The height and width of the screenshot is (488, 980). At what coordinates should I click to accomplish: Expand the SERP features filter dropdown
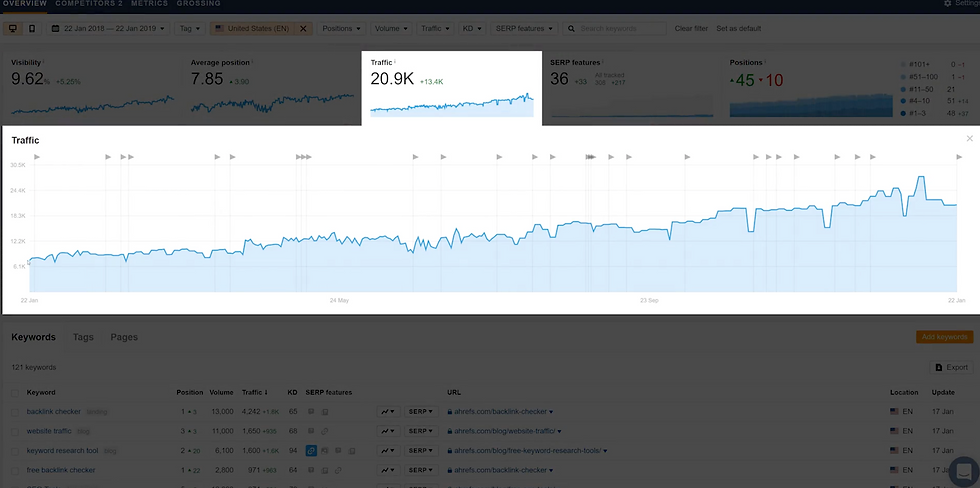tap(522, 29)
